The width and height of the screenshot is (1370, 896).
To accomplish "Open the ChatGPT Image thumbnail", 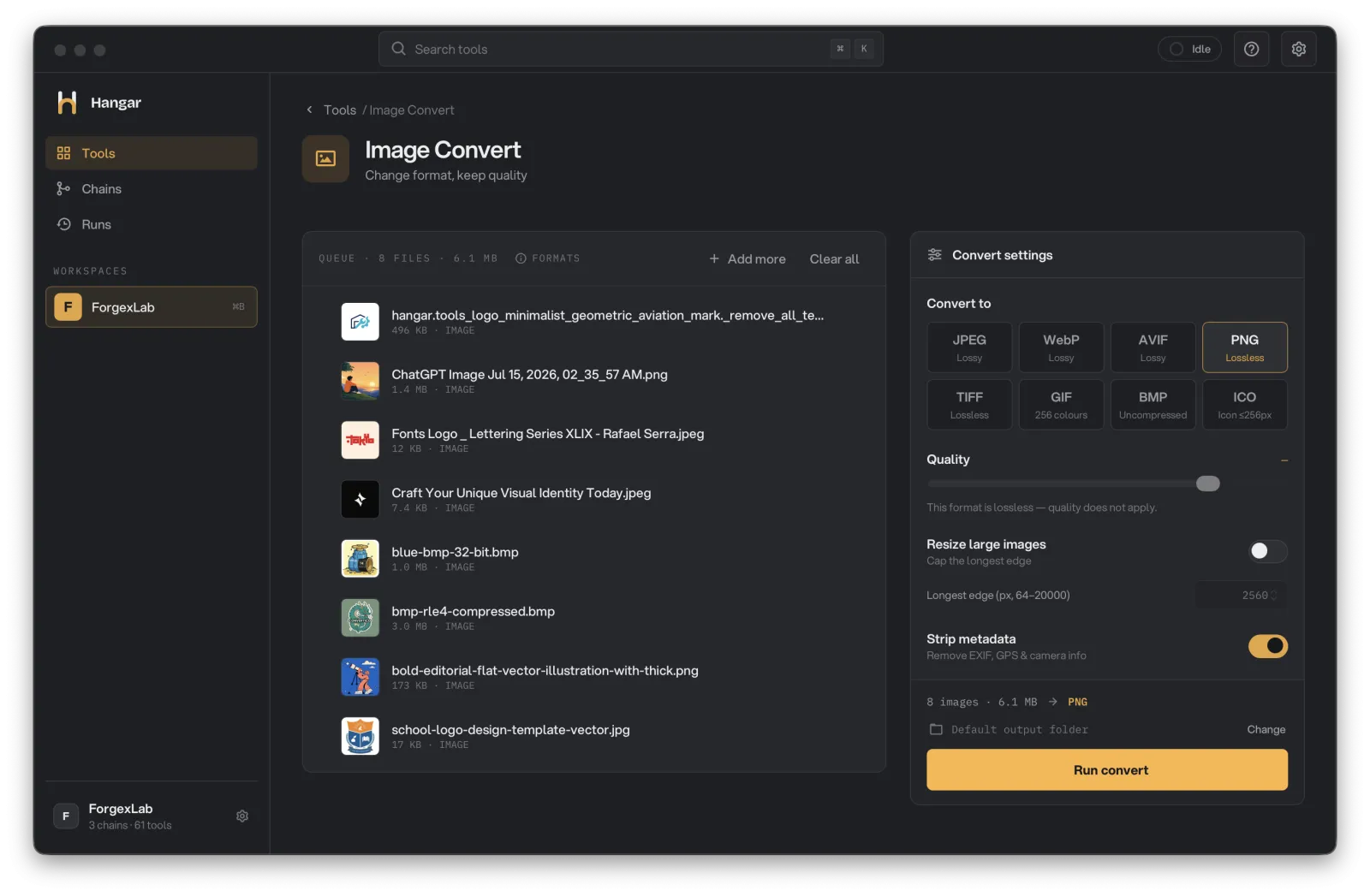I will (360, 381).
